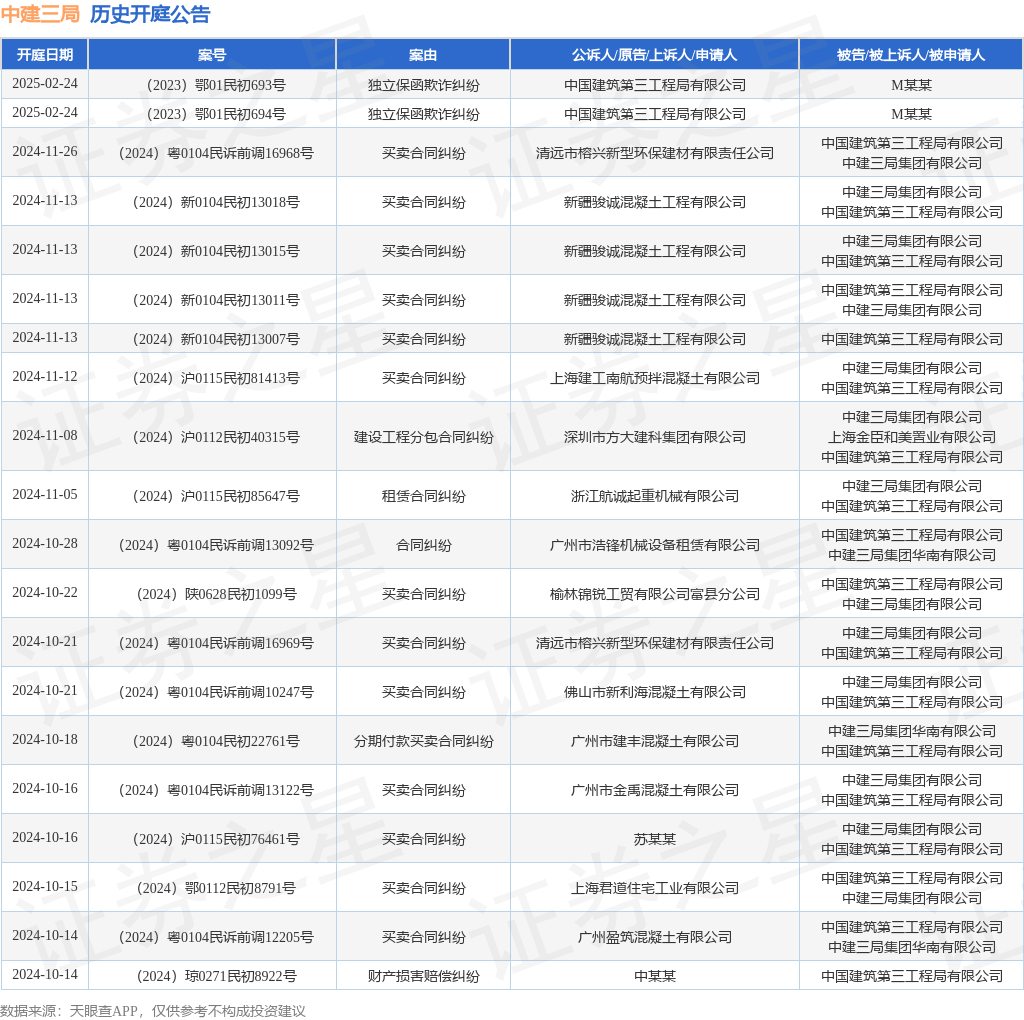Click date 2024-10-18
This screenshot has width=1024, height=1020.
point(44,739)
